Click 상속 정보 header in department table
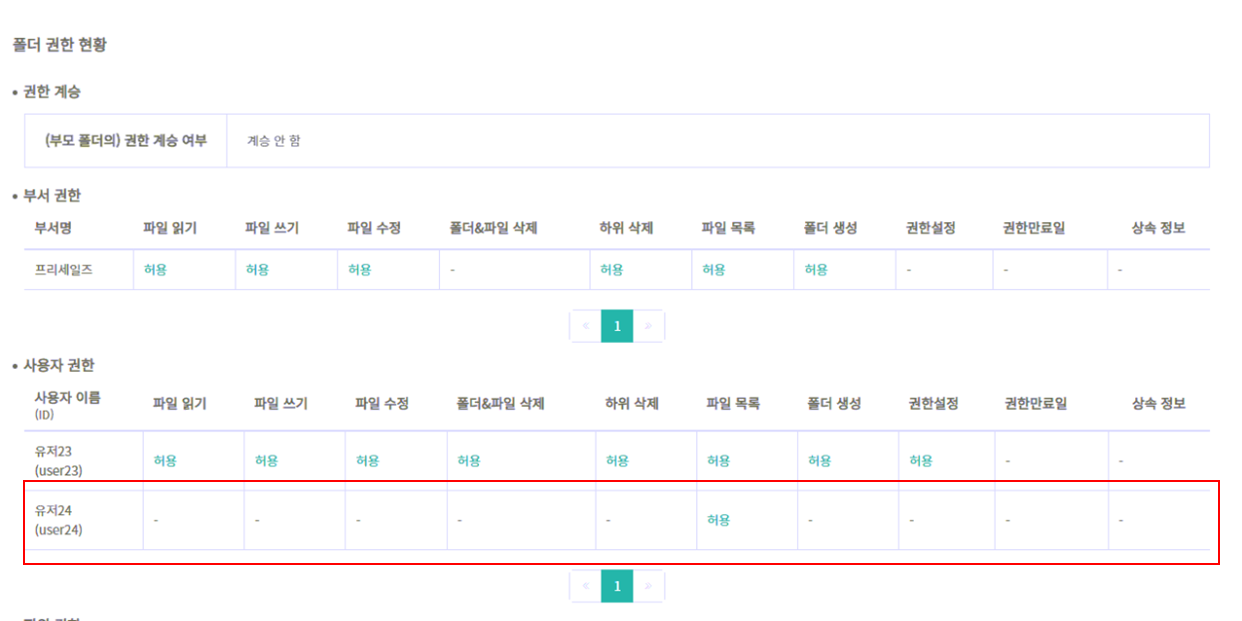 pyautogui.click(x=1158, y=228)
